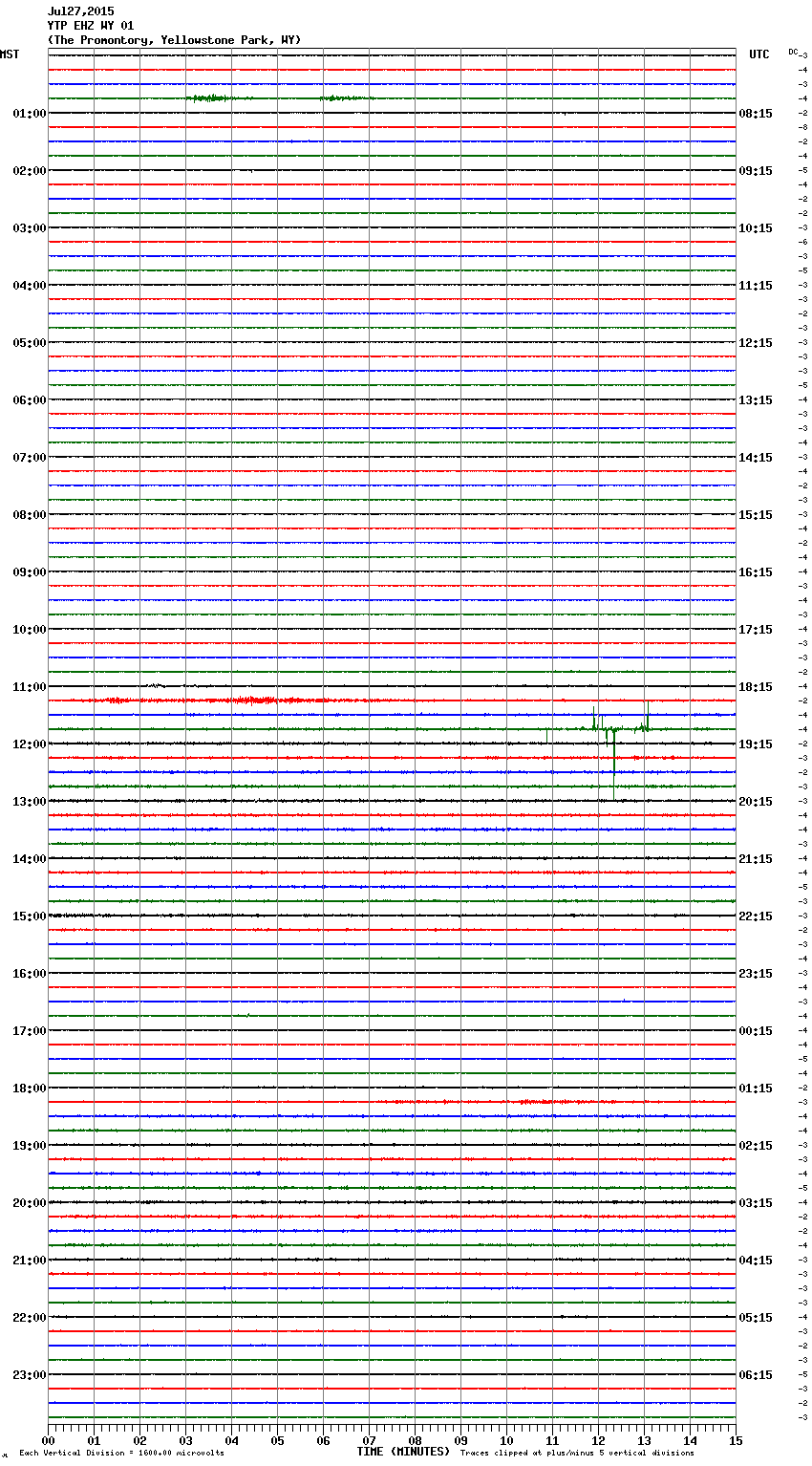Click the TIME (MINUTES) axis title
The image size is (812, 1466).
pyautogui.click(x=403, y=1452)
